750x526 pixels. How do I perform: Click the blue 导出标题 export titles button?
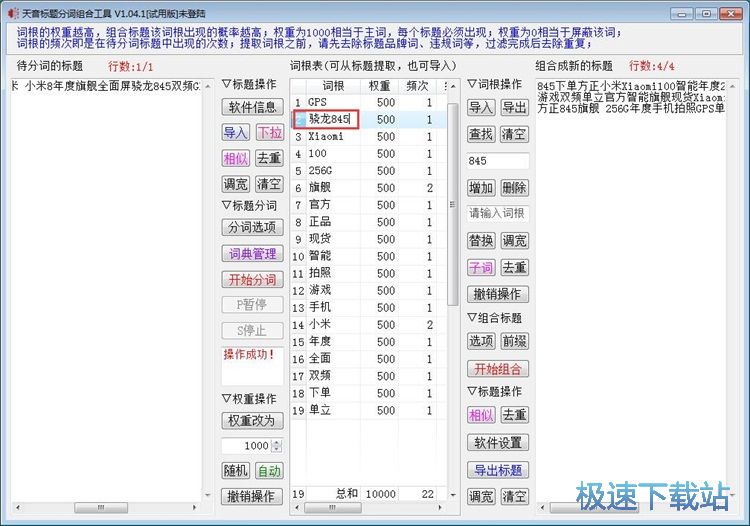point(497,471)
